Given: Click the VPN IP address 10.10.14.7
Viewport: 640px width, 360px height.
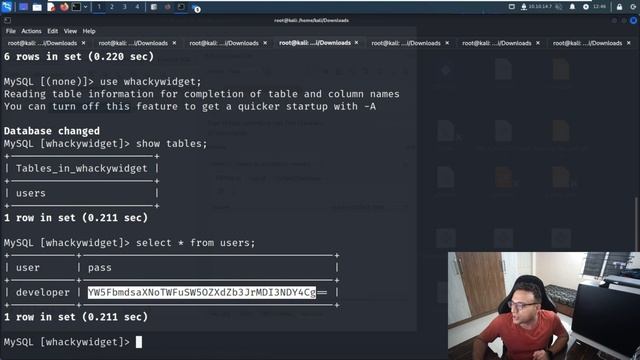Looking at the screenshot, I should pos(540,7).
